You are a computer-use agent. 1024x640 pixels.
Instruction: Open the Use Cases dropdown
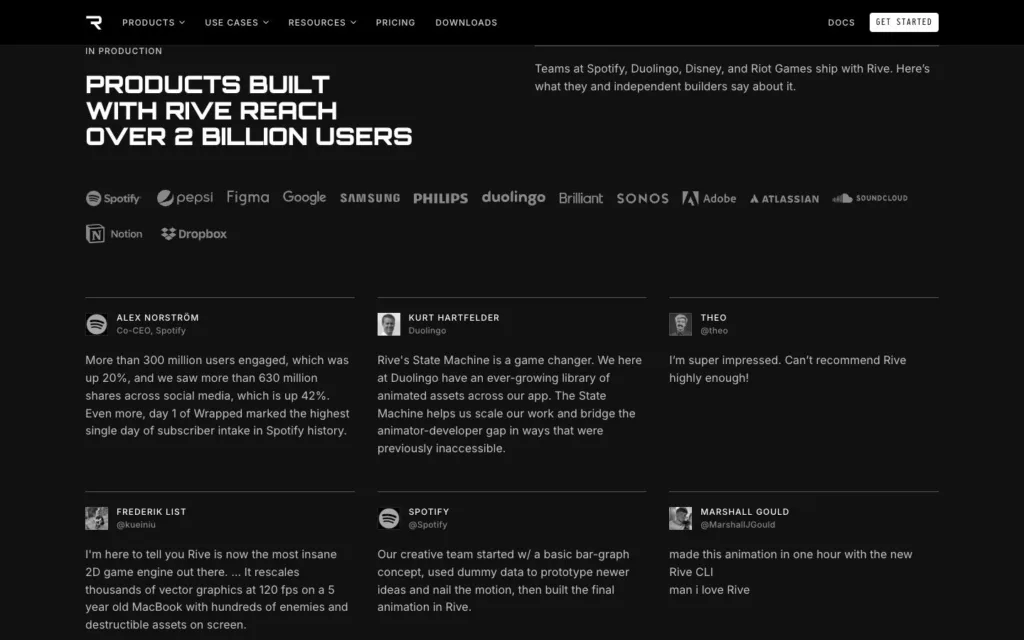(x=236, y=22)
